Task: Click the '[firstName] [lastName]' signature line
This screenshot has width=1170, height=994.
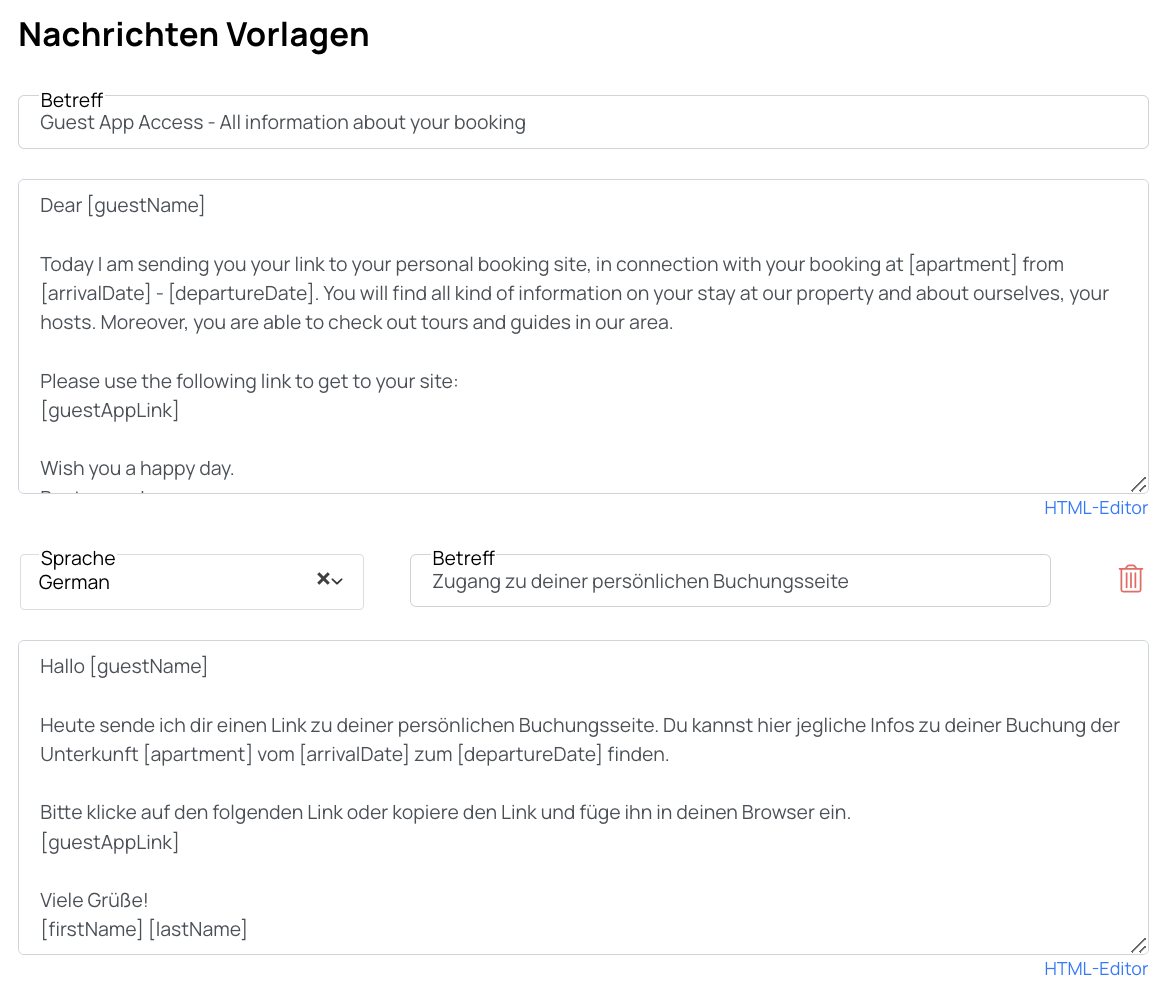Action: pyautogui.click(x=143, y=930)
